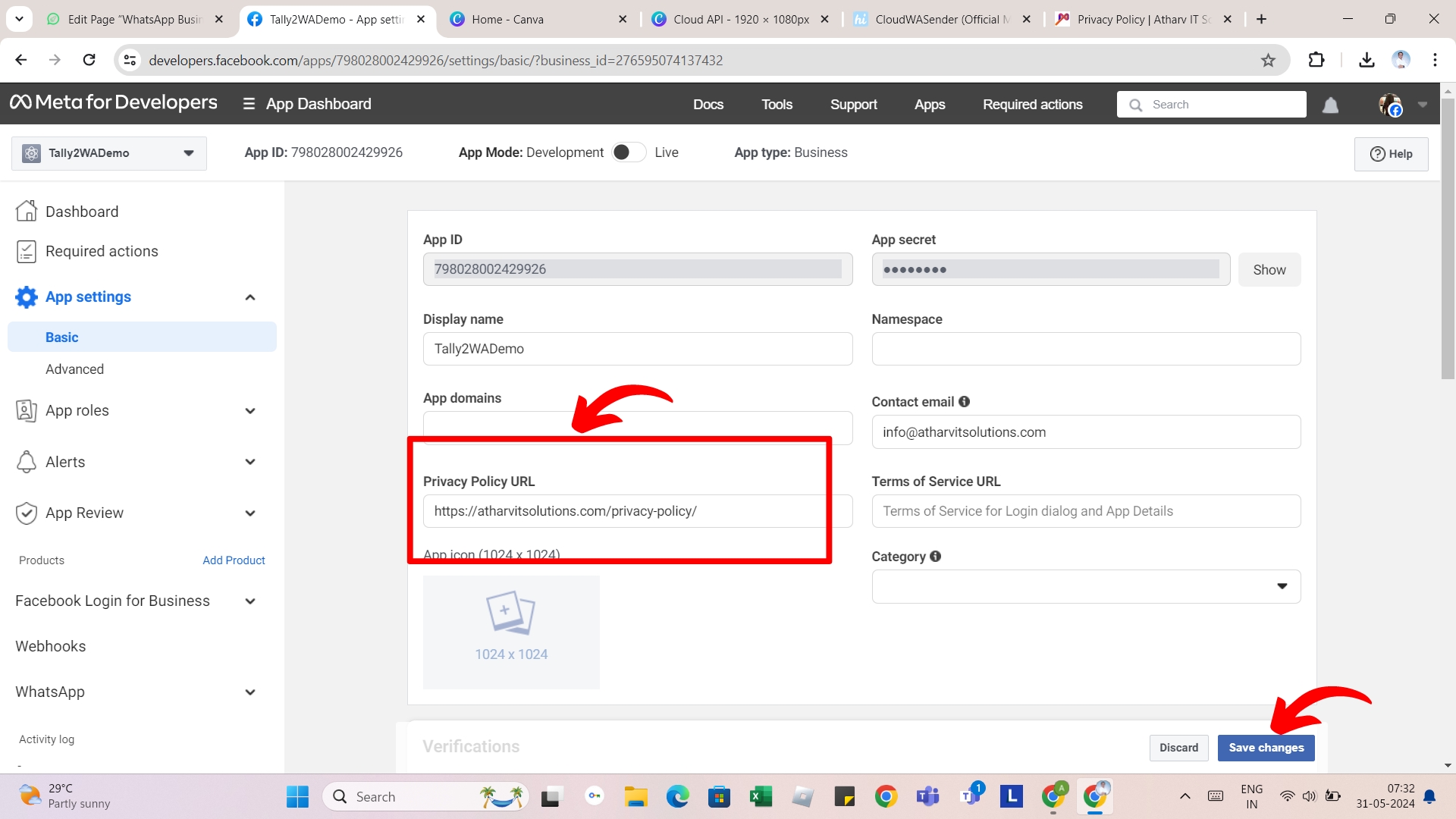1456x819 pixels.
Task: Open the Tally2WADemo app selector dropdown
Action: pyautogui.click(x=109, y=153)
